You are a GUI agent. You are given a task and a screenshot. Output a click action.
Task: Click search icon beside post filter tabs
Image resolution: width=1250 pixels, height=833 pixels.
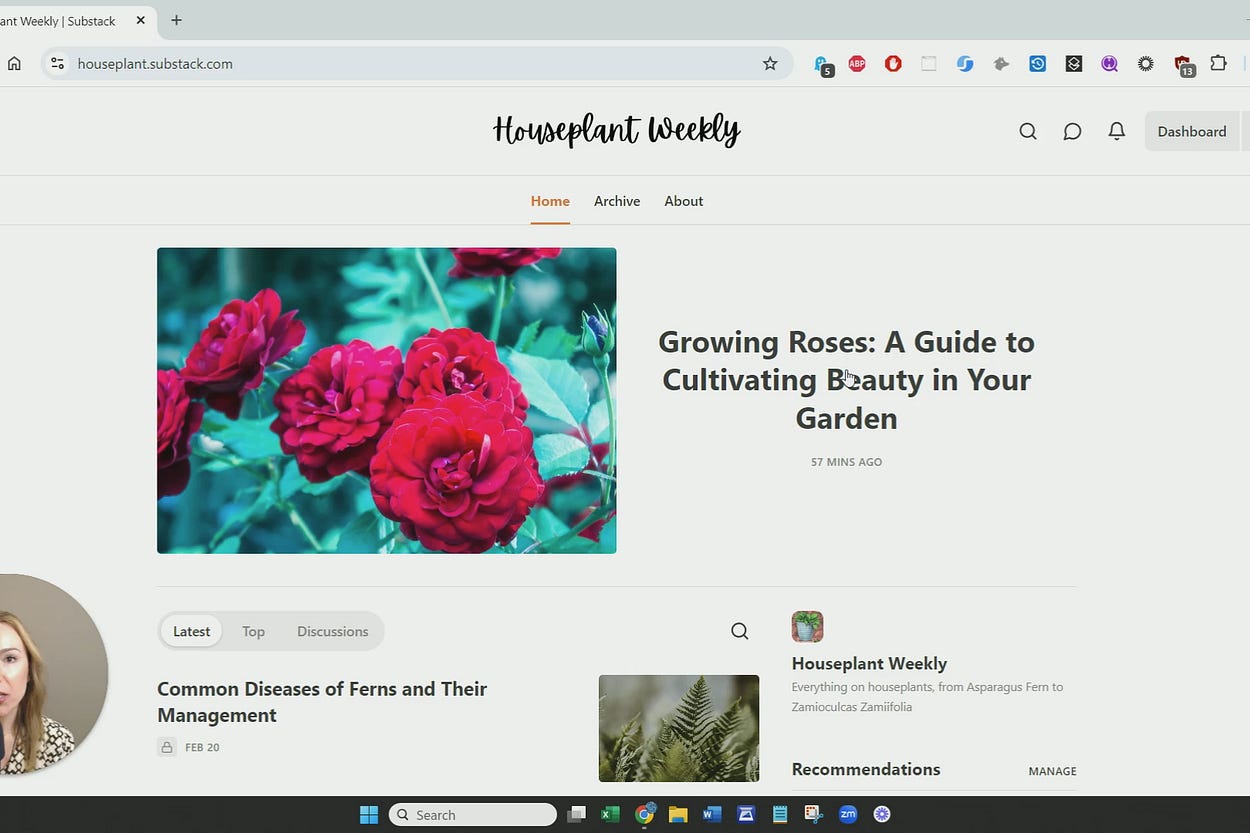739,631
